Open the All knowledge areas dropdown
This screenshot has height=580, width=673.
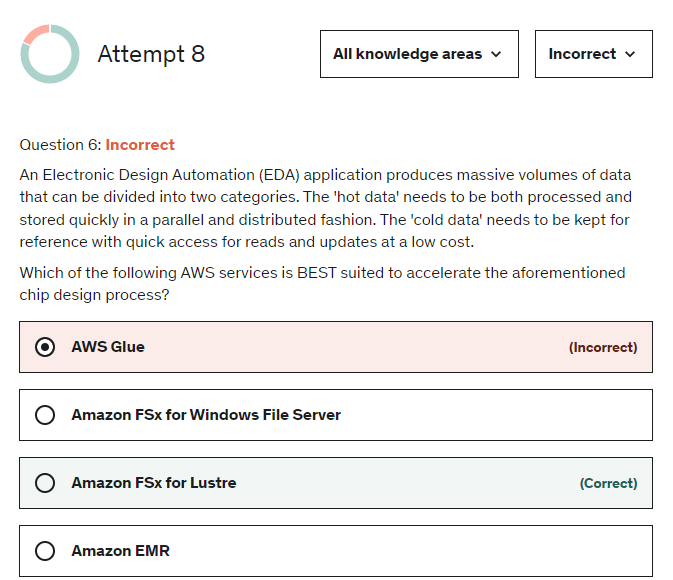[x=418, y=54]
